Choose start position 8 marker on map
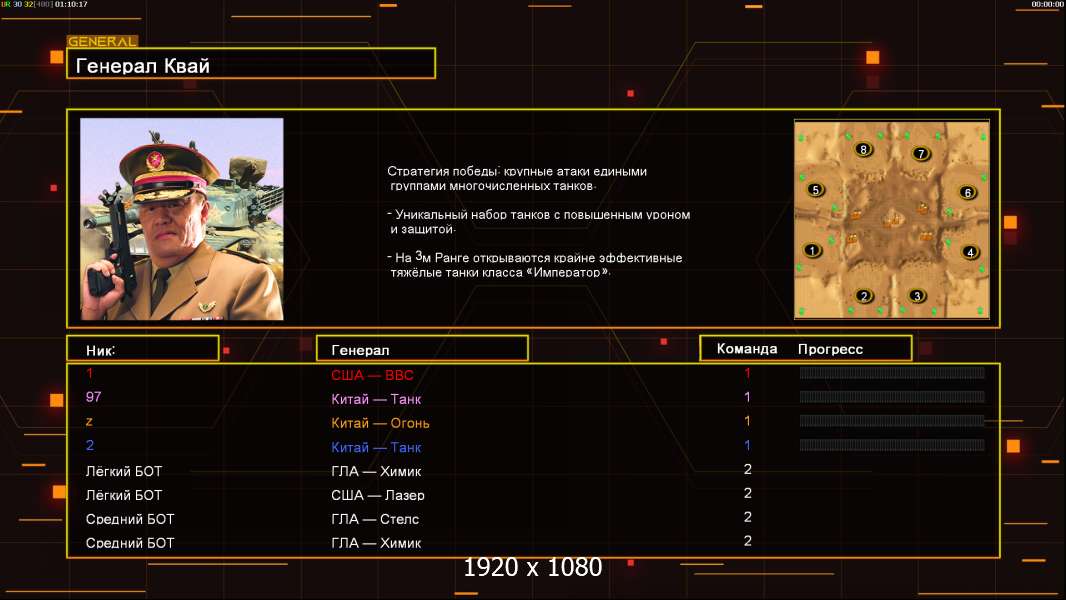 pos(864,150)
